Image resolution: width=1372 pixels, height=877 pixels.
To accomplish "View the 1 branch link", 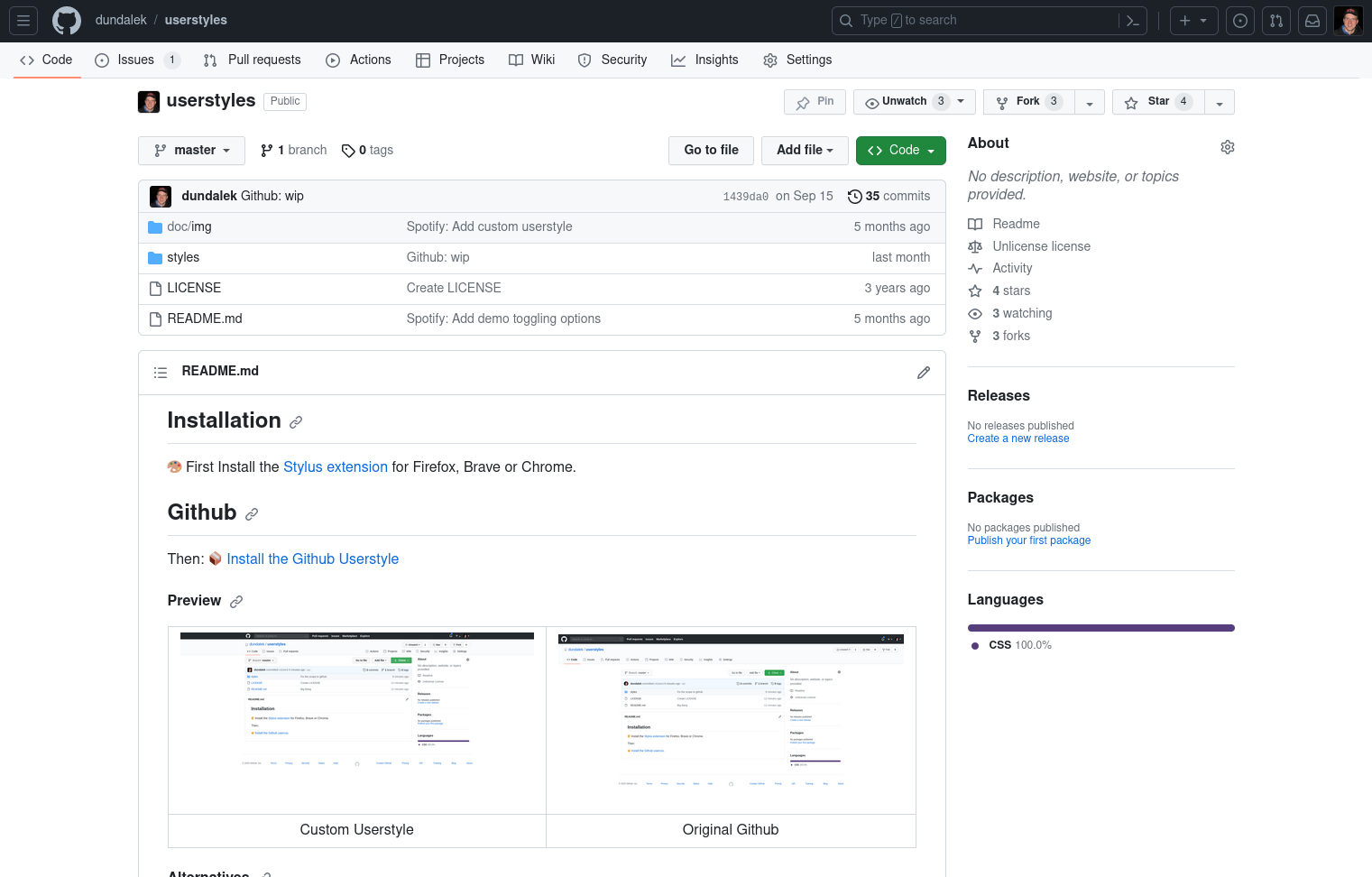I will 293,151.
